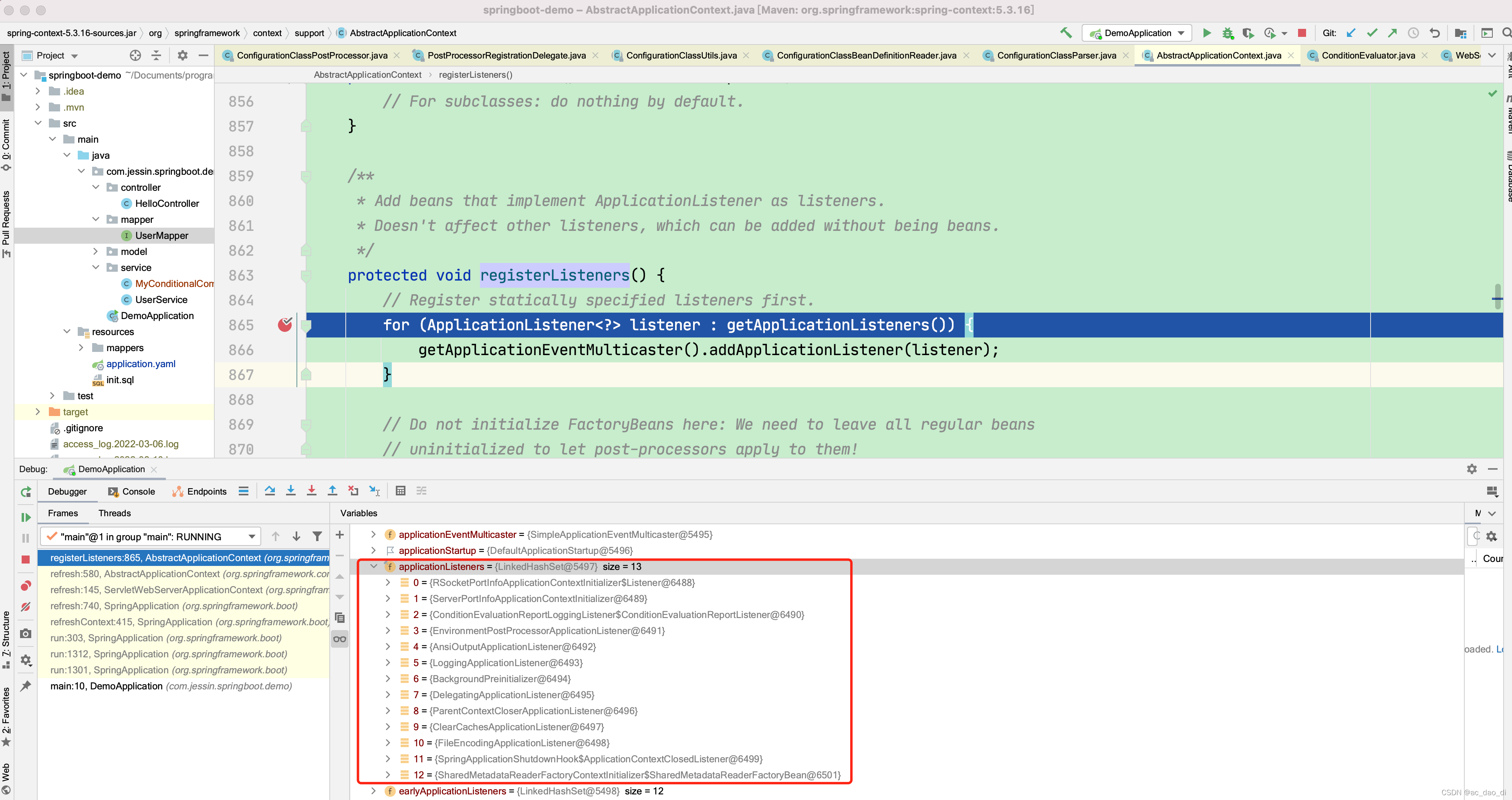Select application.yaml in project tree

pyautogui.click(x=141, y=364)
